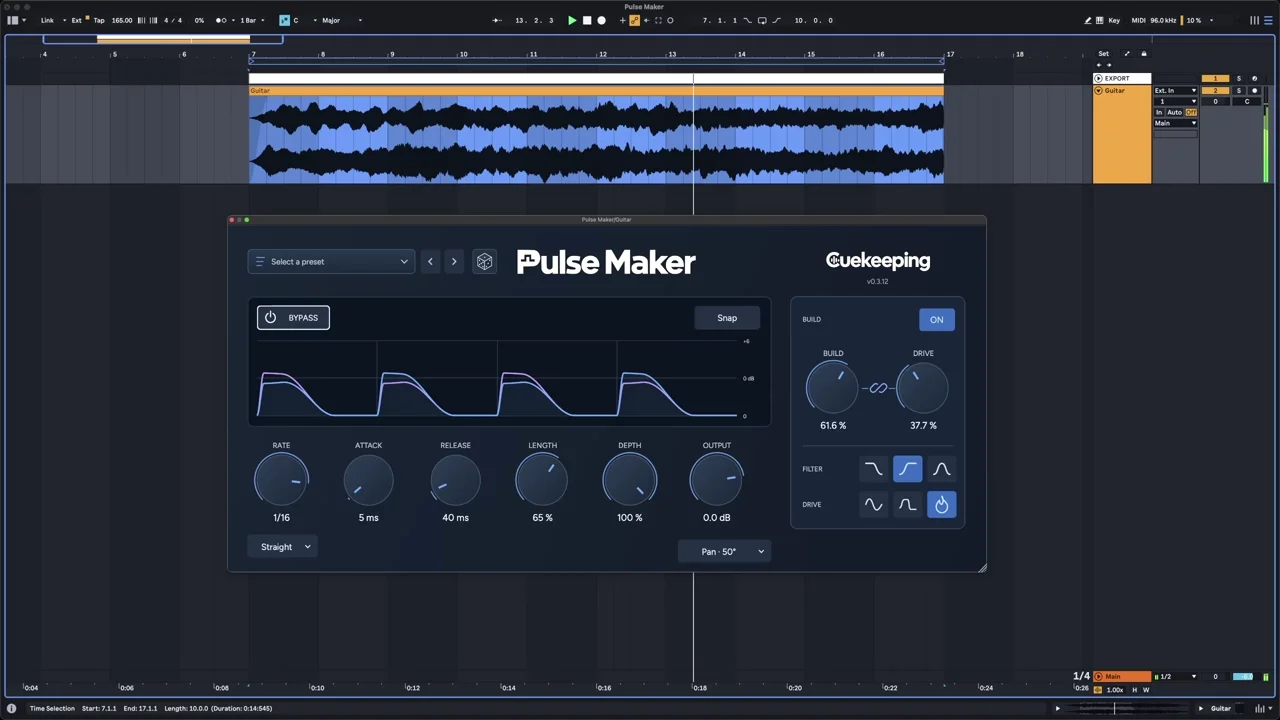
Task: Click the Snap button
Action: [x=727, y=318]
